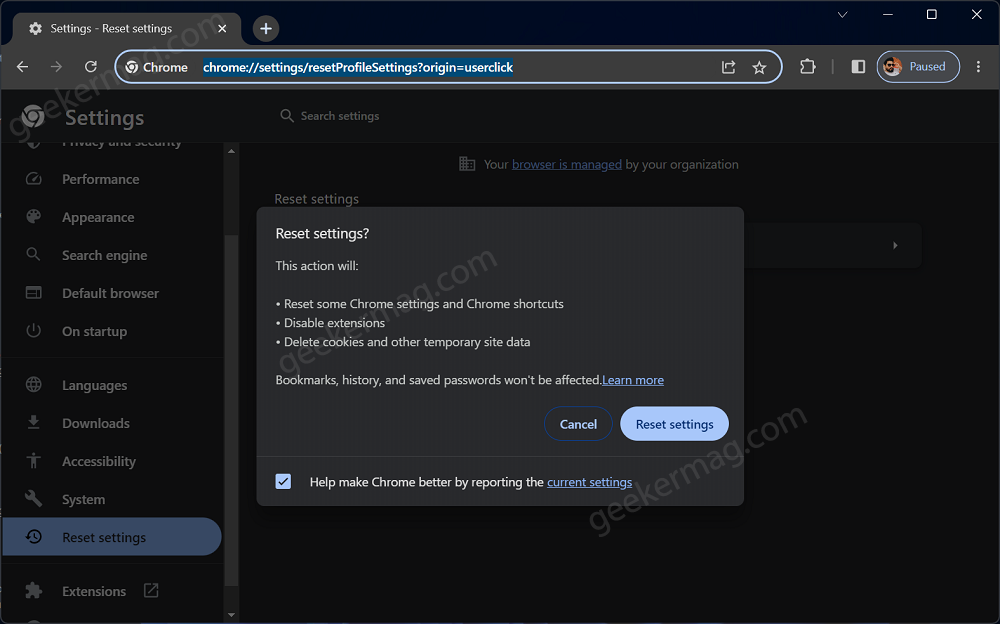This screenshot has height=624, width=1000.
Task: Expand the reset settings row arrow
Action: tap(895, 245)
